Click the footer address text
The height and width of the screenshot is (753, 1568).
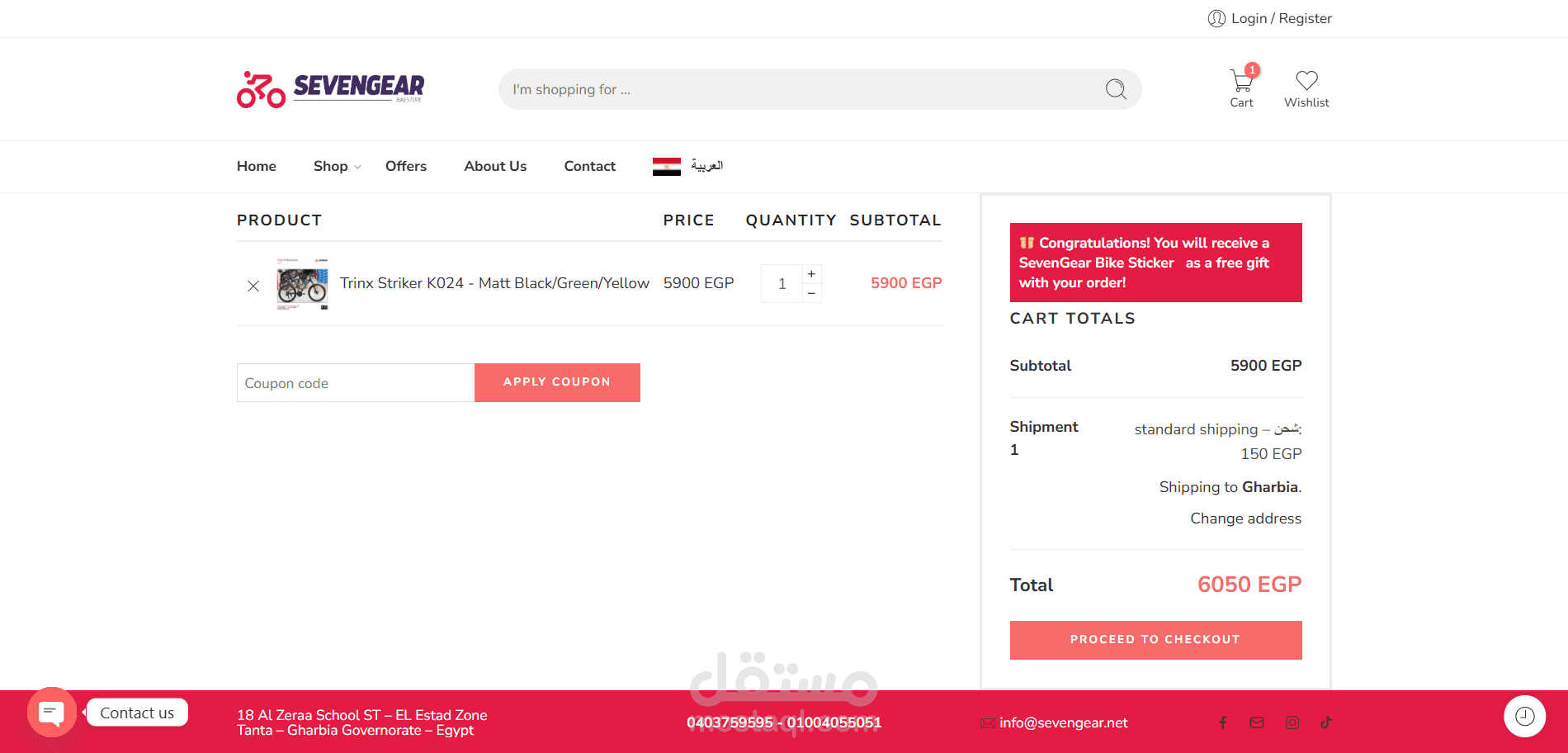(x=361, y=722)
